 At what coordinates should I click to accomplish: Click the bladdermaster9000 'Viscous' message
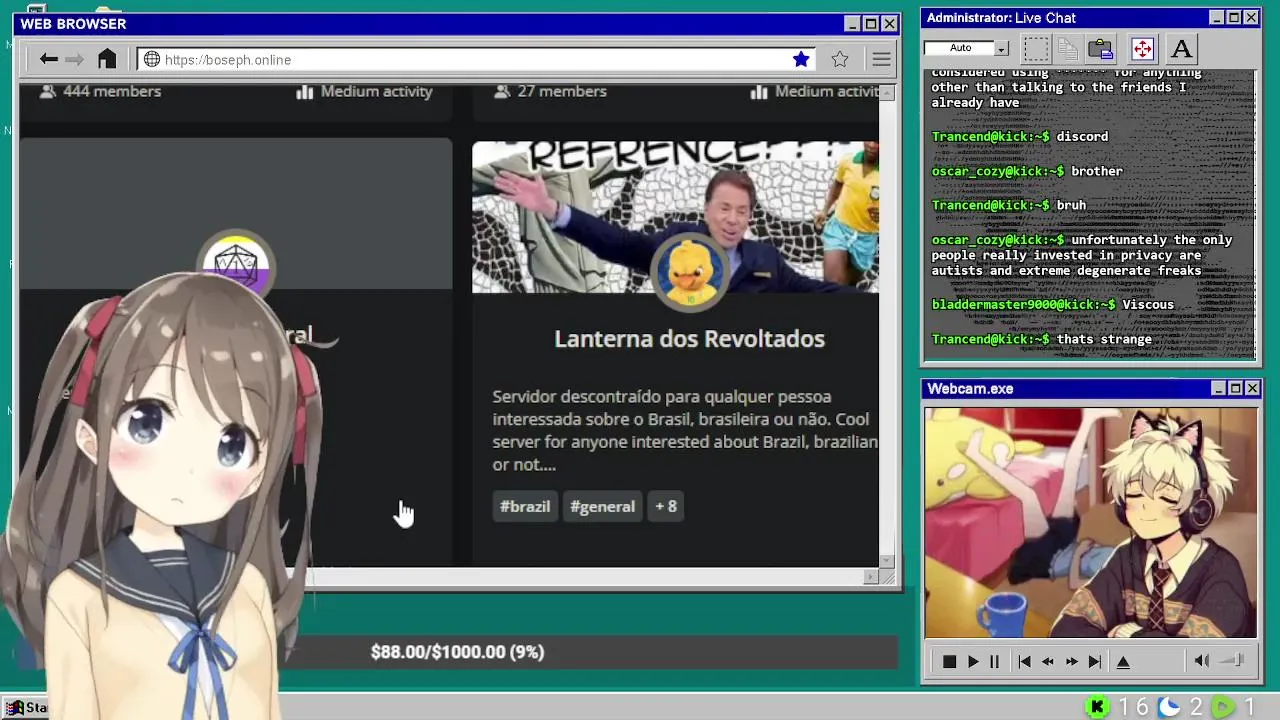click(x=1053, y=304)
